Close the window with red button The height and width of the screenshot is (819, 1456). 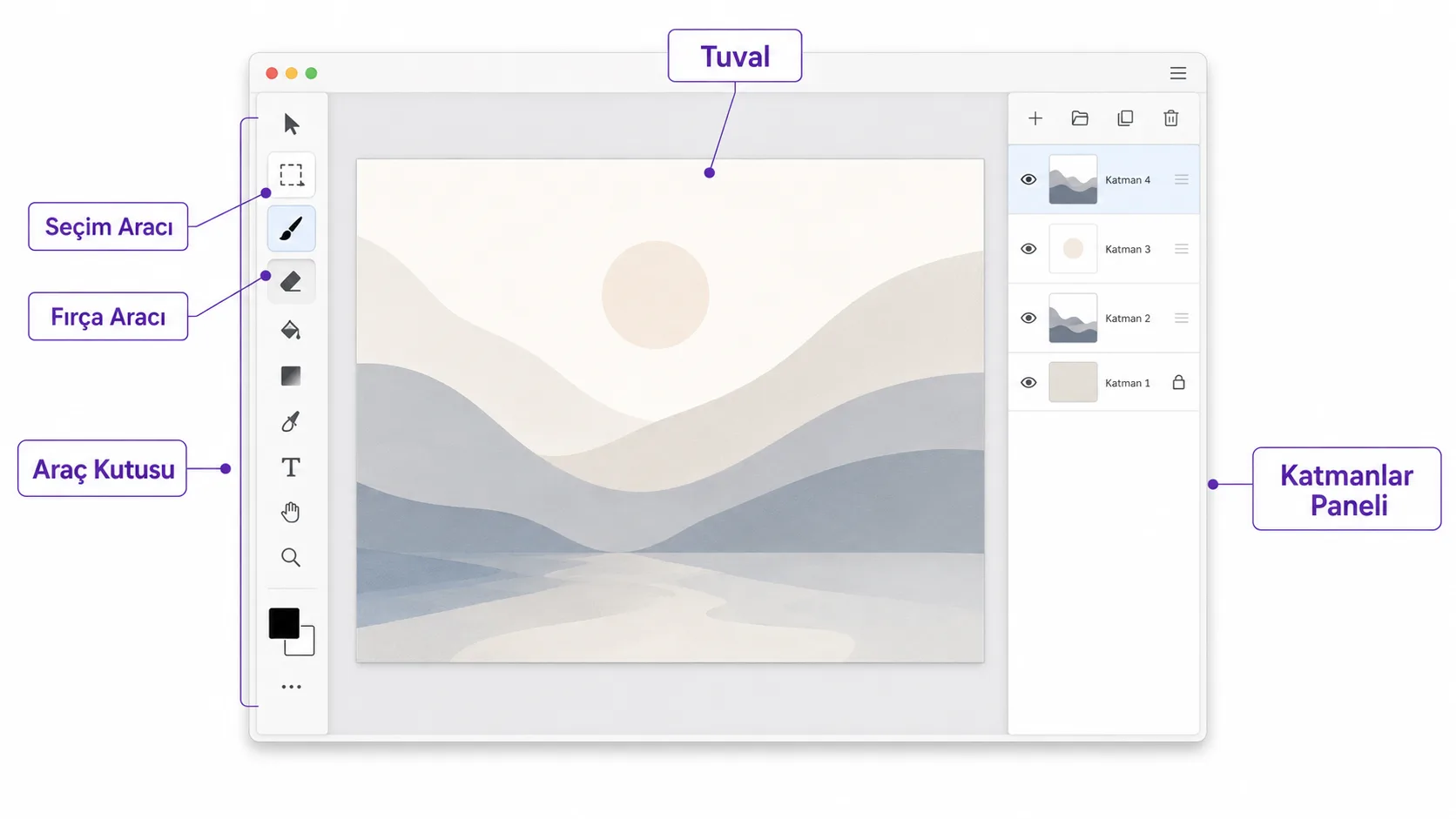click(x=272, y=73)
